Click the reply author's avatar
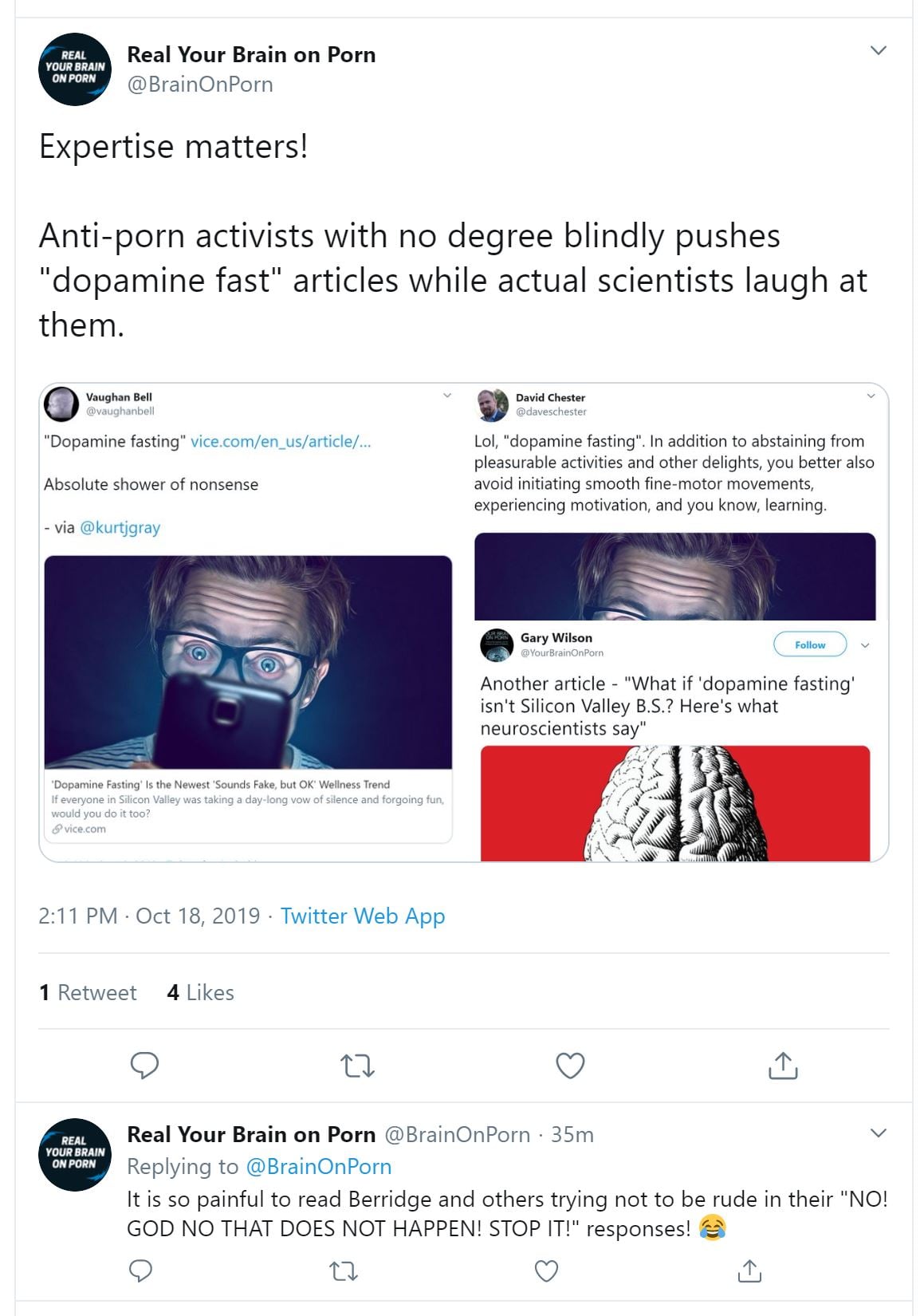This screenshot has width=924, height=1316. point(75,1154)
